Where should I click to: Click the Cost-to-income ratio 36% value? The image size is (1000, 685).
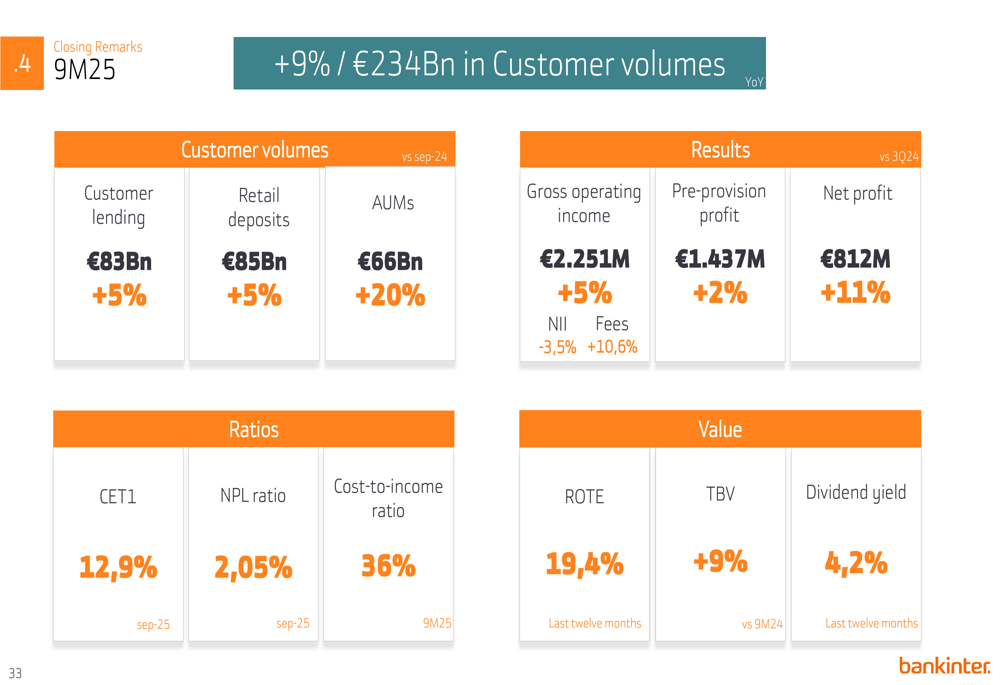coord(388,566)
